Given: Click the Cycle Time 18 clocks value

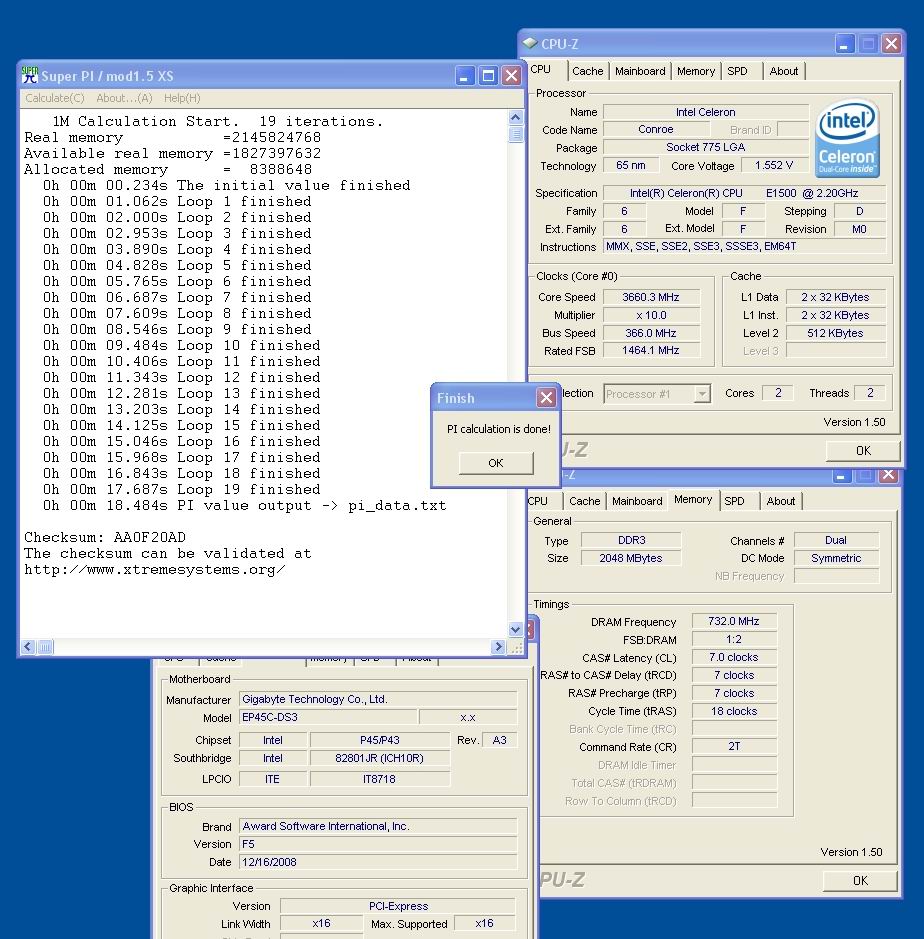Looking at the screenshot, I should tap(734, 711).
